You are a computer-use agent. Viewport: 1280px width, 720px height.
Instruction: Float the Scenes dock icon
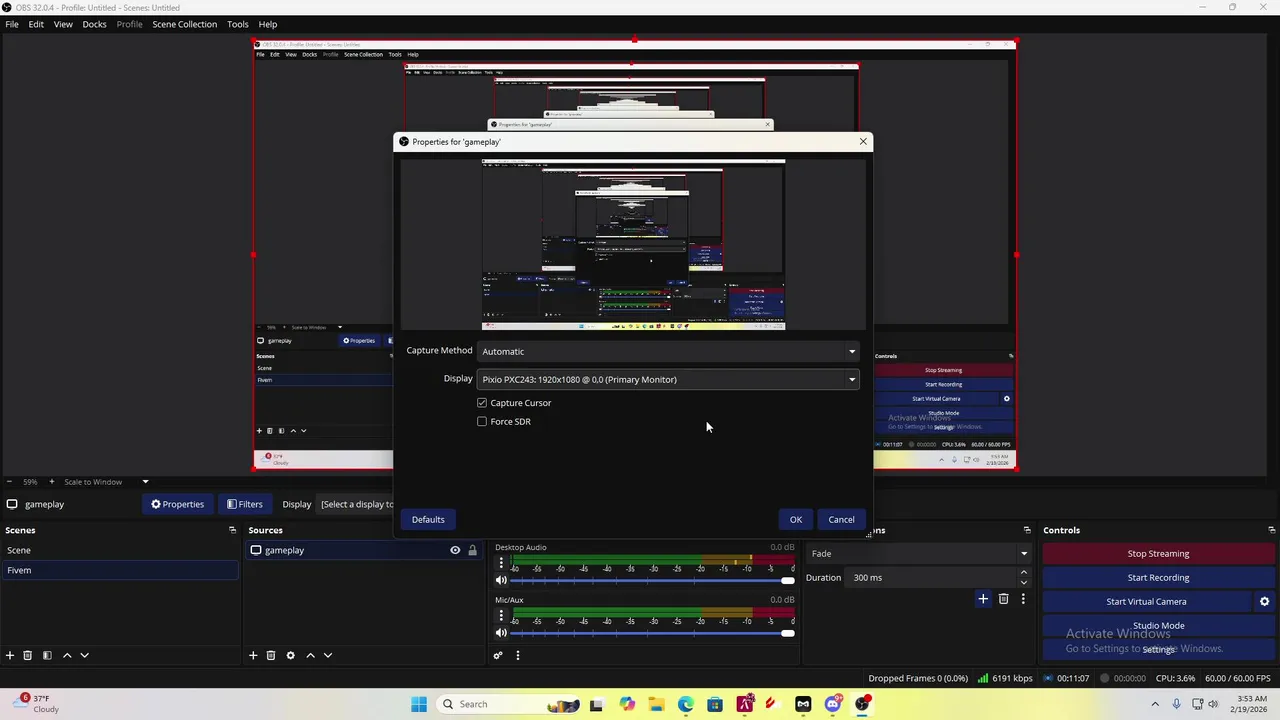tap(232, 530)
